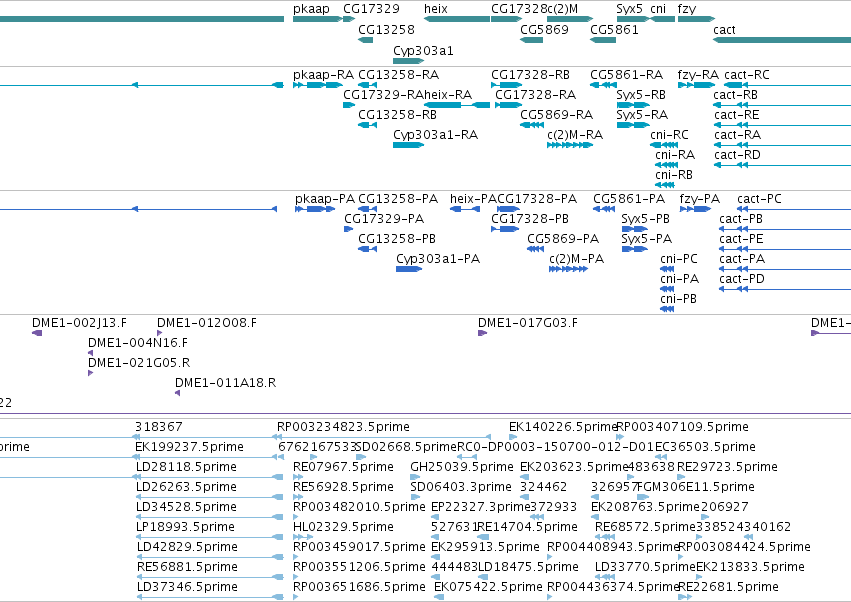Click the CG5869 gene label
The image size is (851, 602).
(x=544, y=29)
